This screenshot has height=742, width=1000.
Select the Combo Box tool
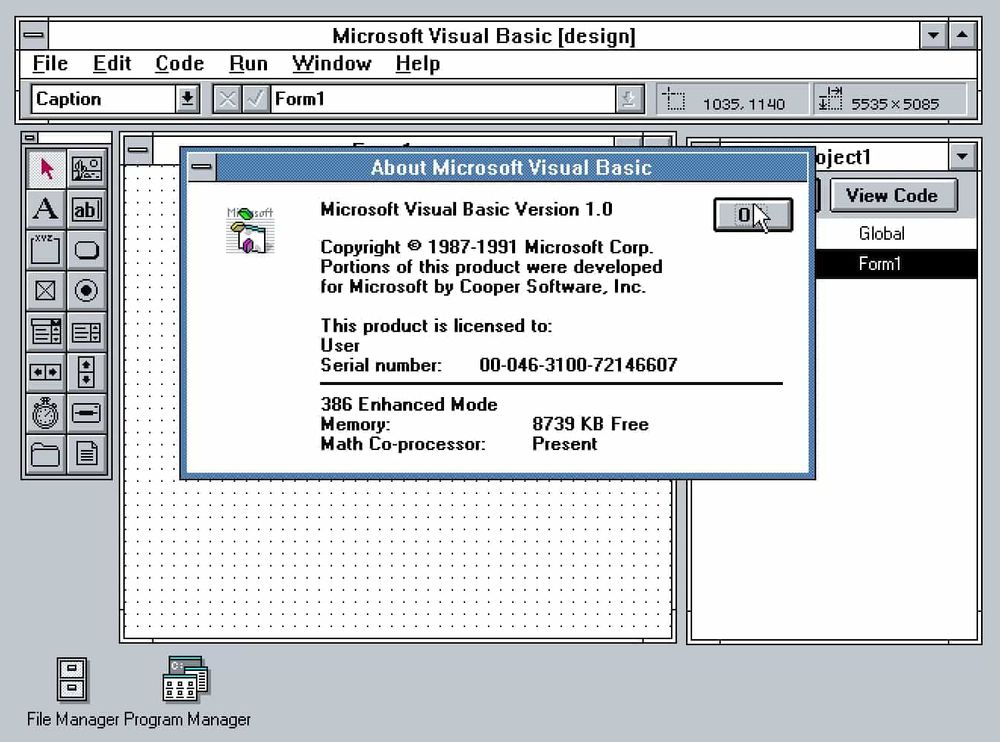(x=46, y=332)
